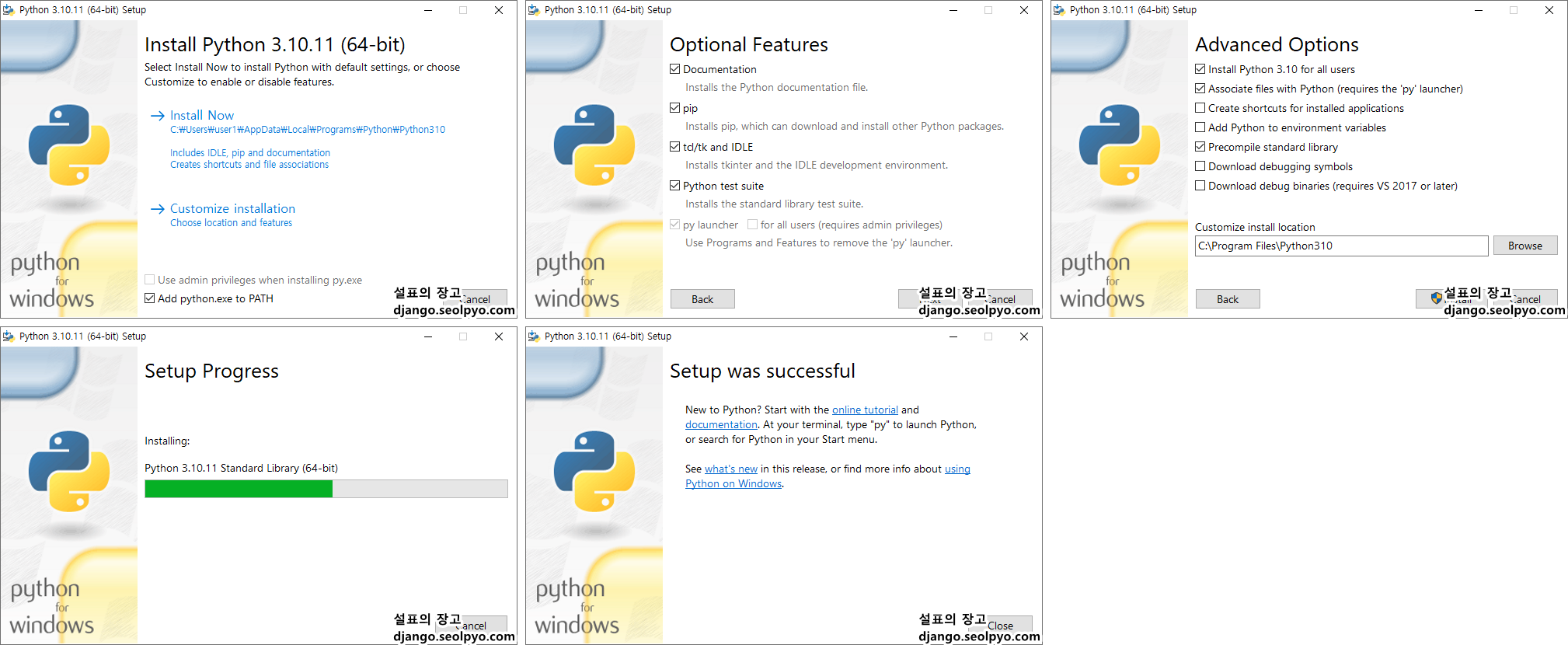Click the text Includes IDLE, pip and documentation
The height and width of the screenshot is (645, 1568).
point(250,153)
